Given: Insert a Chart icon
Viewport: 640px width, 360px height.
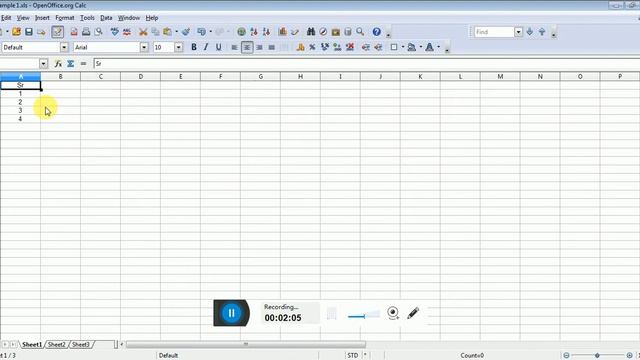Looking at the screenshot, I should (282, 32).
